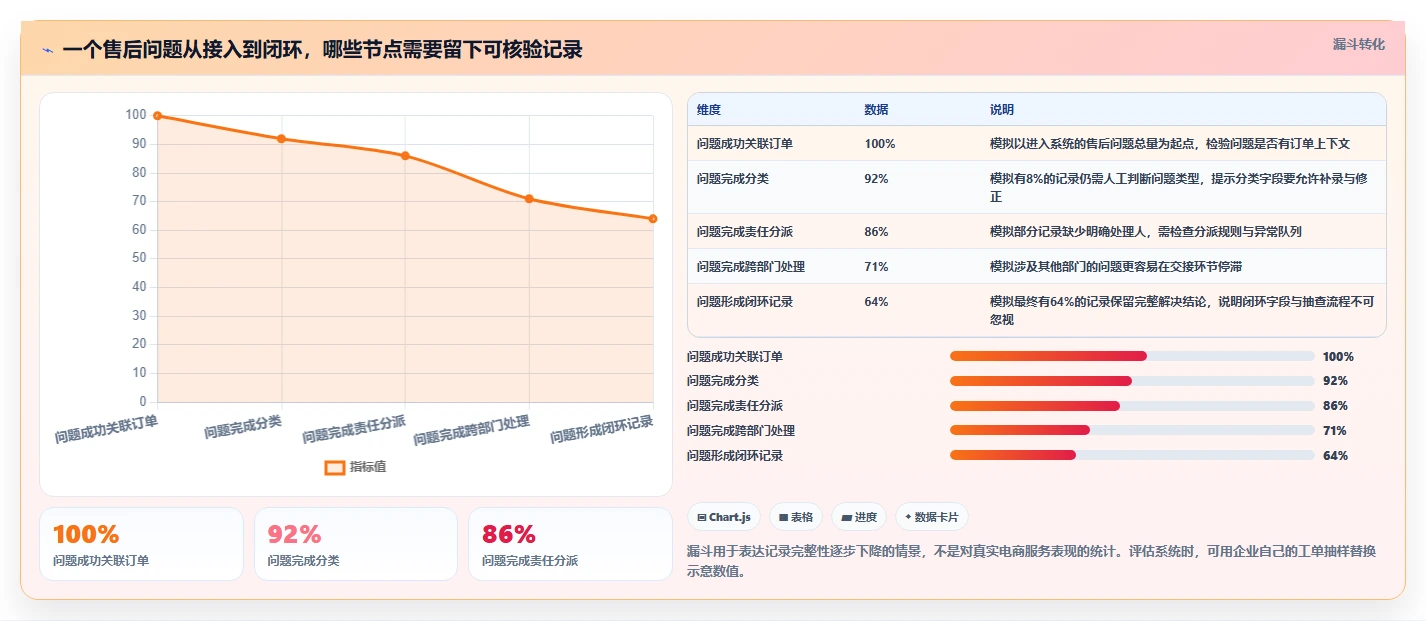Click the 说明 table column header

1002,110
